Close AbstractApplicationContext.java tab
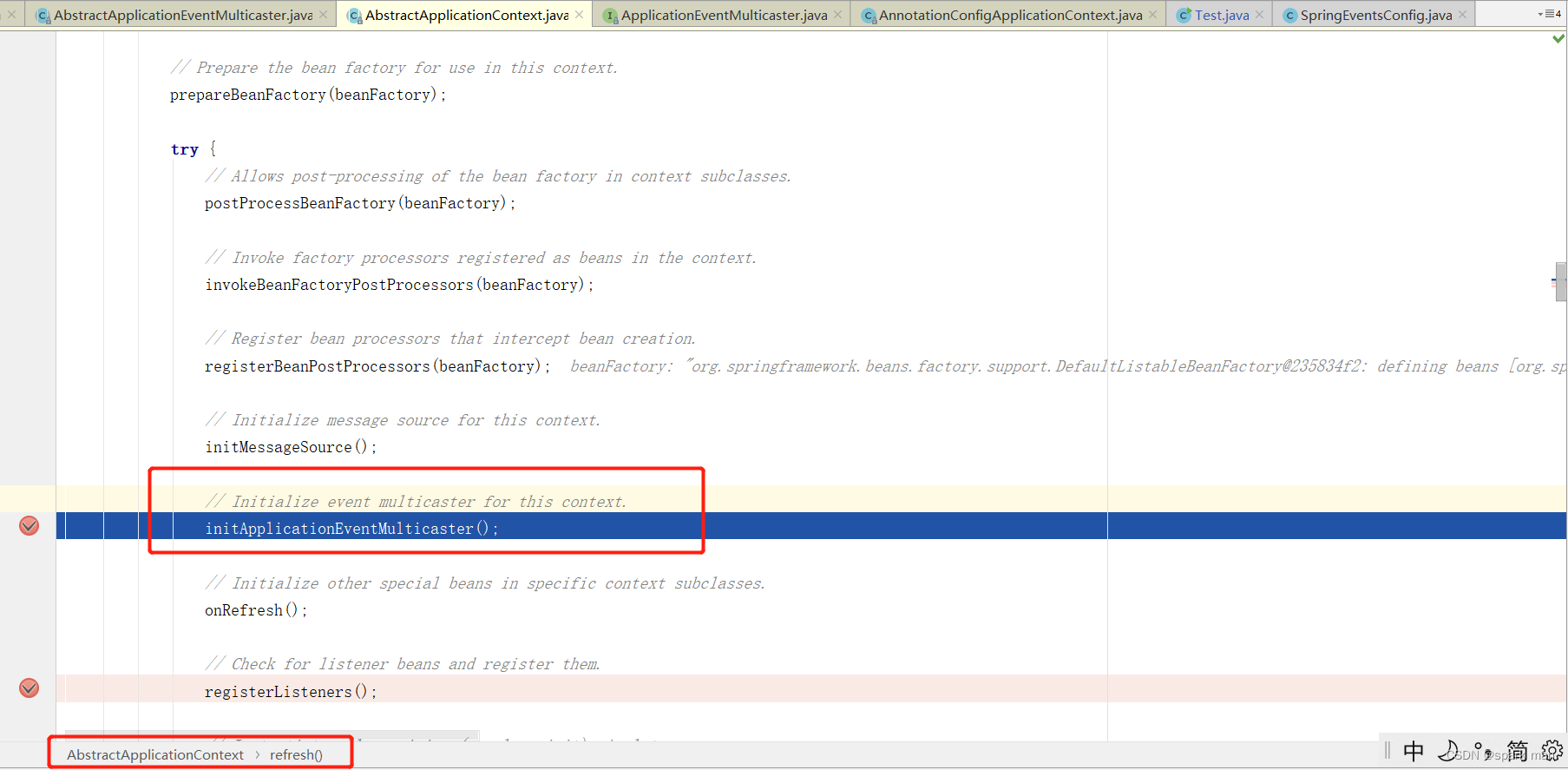The height and width of the screenshot is (770, 1568). pyautogui.click(x=580, y=15)
